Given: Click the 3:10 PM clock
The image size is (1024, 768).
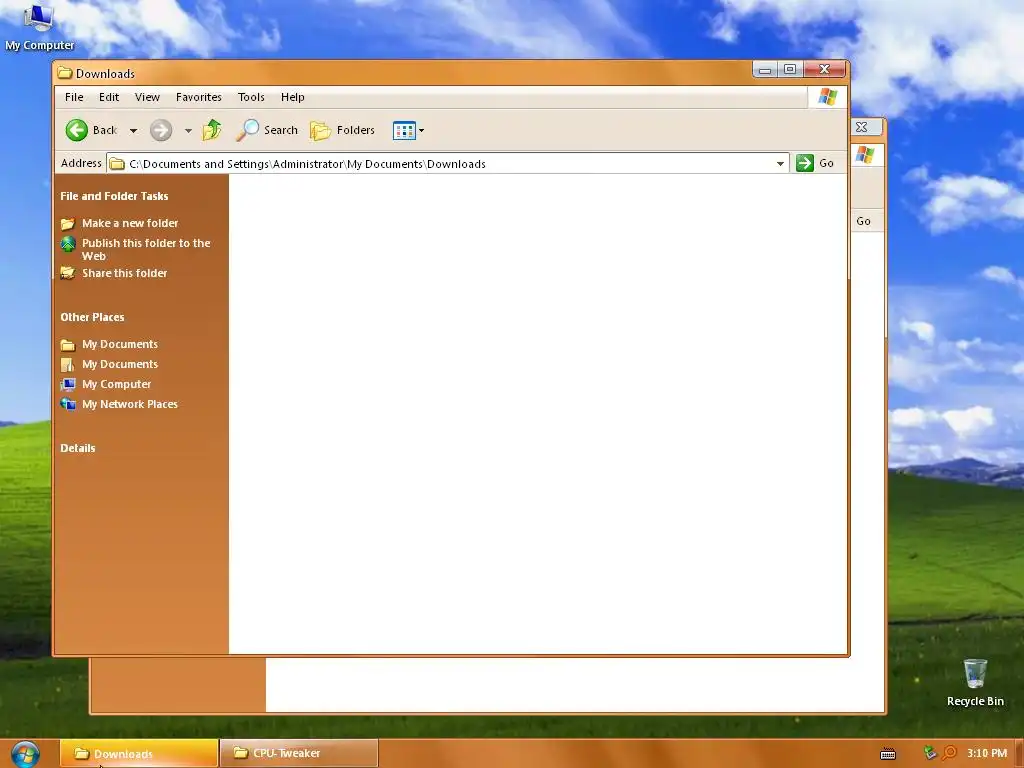Looking at the screenshot, I should (x=987, y=753).
